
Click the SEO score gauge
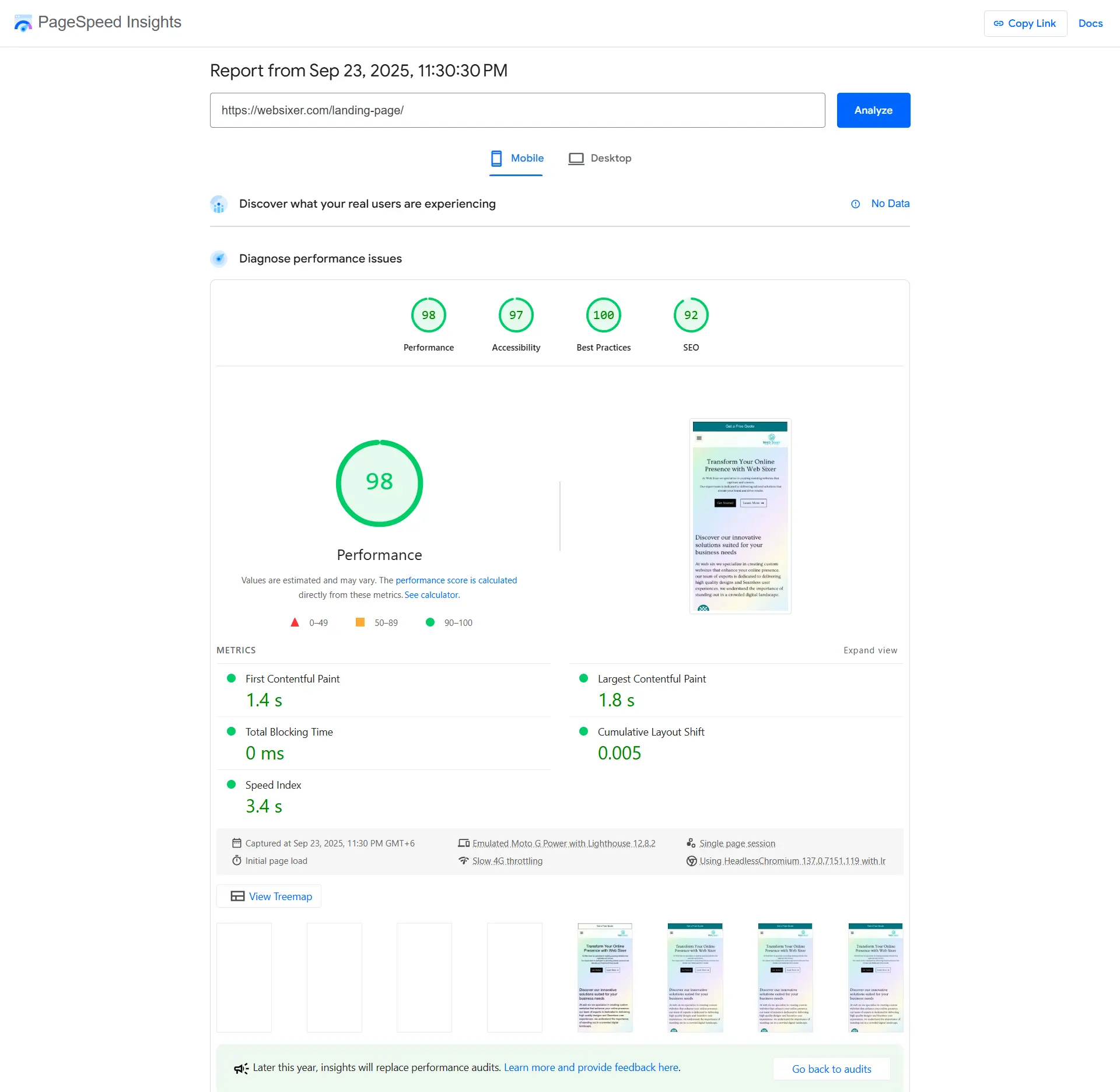[691, 316]
